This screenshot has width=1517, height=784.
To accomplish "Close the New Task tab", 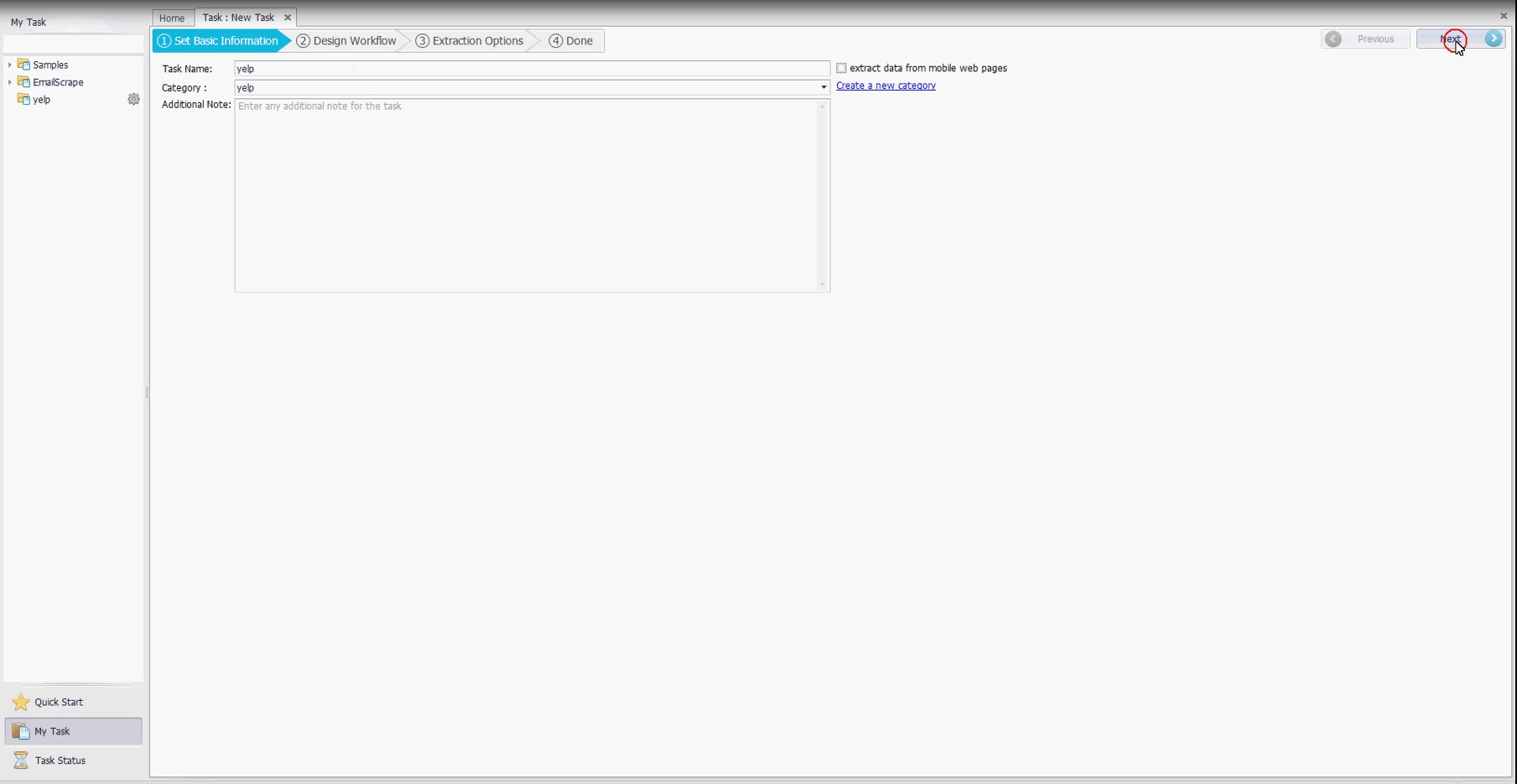I will point(288,18).
